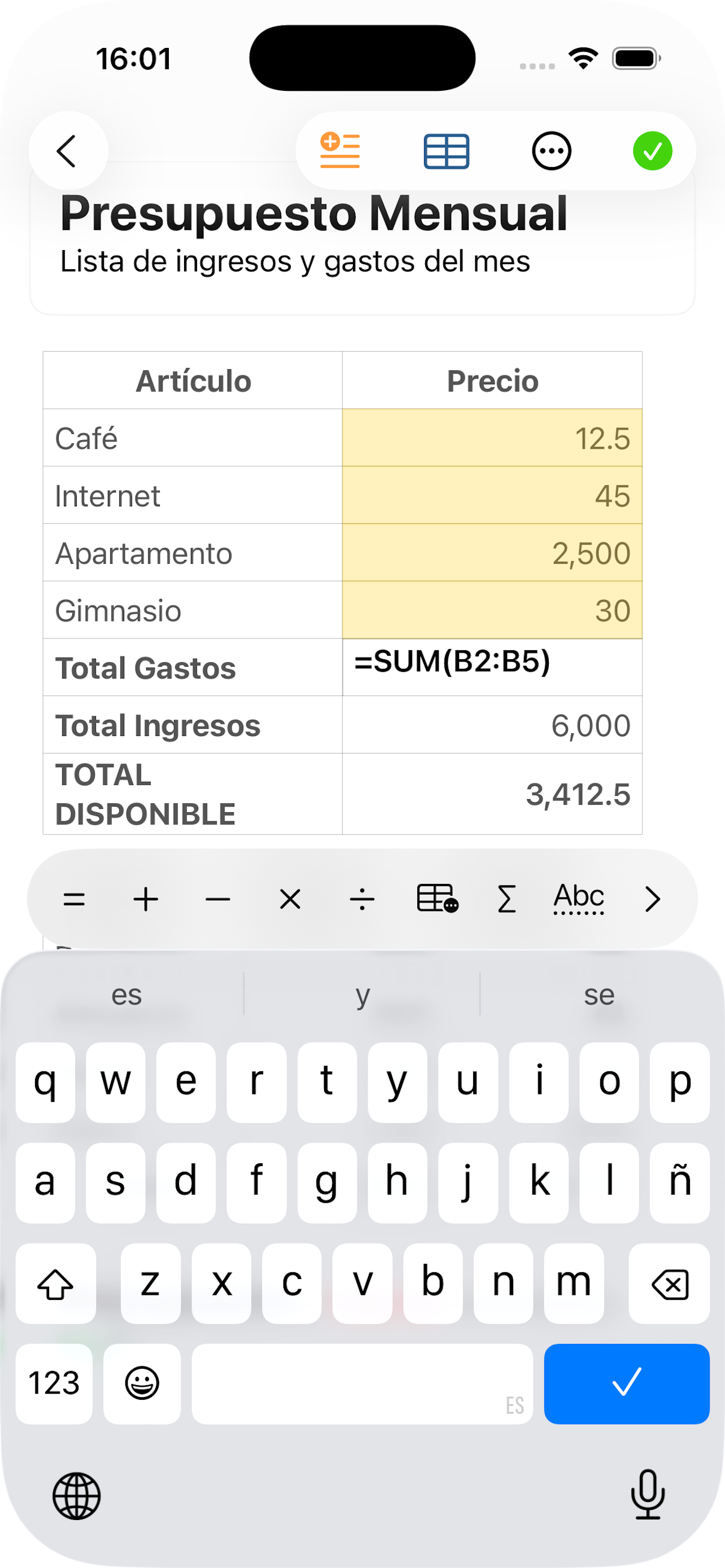Open the sigma functions menu
The width and height of the screenshot is (725, 1568).
click(506, 899)
